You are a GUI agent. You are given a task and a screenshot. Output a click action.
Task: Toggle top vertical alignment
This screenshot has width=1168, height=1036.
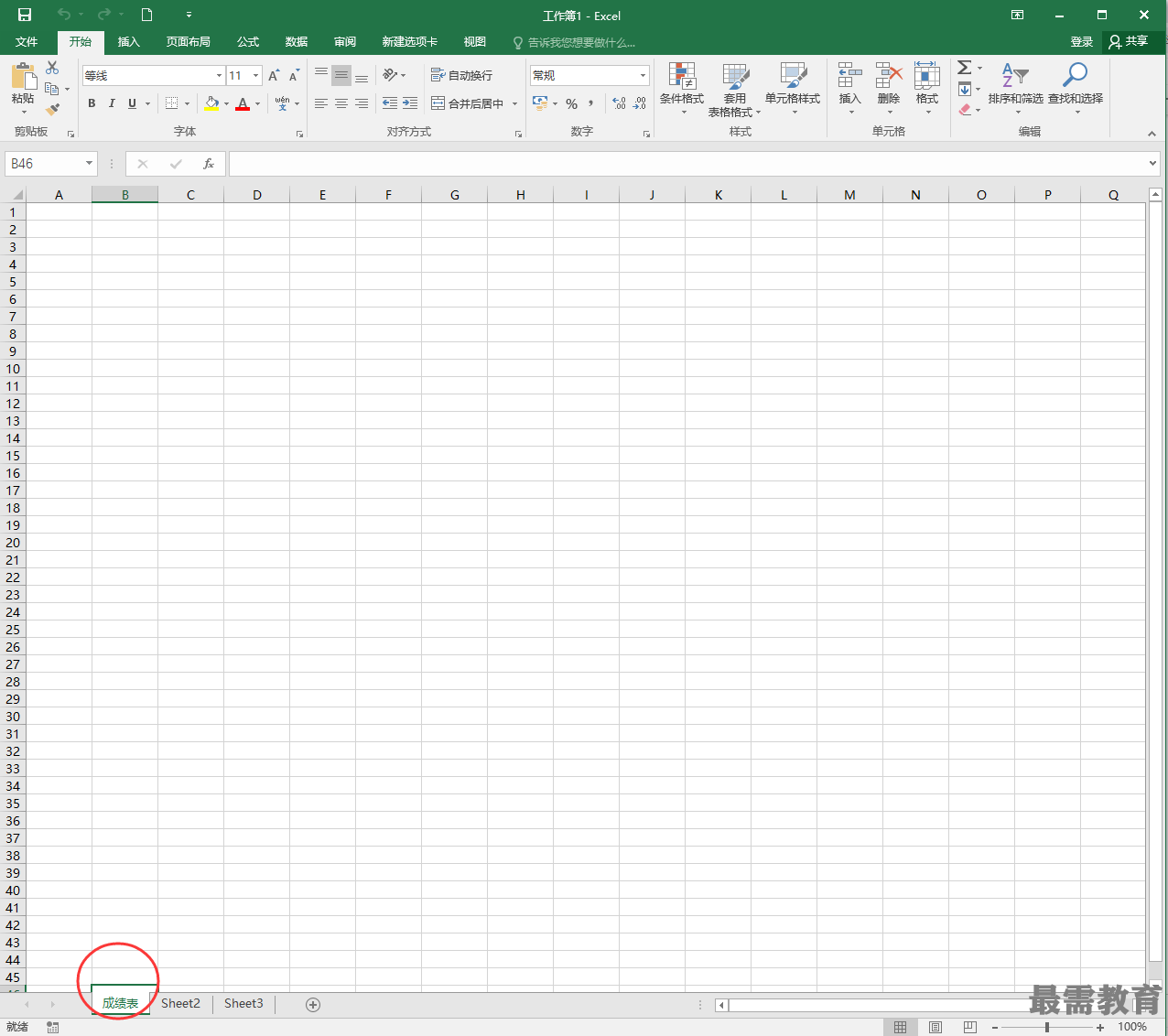[x=321, y=75]
